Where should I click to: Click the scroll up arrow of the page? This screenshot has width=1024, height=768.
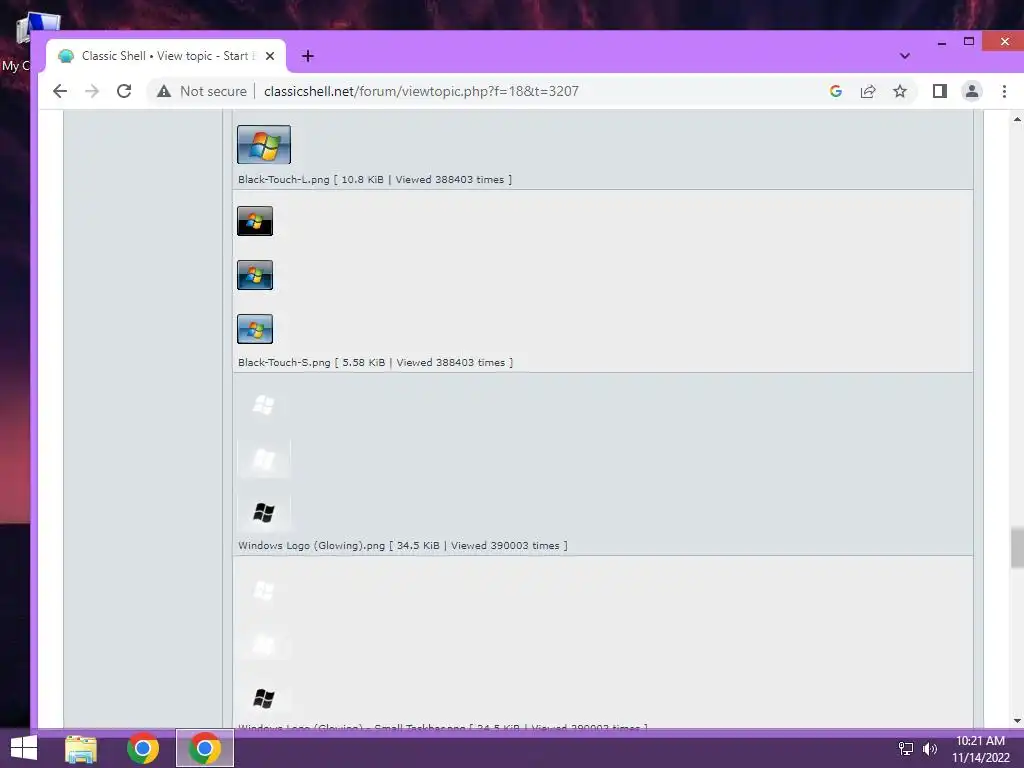click(1017, 120)
